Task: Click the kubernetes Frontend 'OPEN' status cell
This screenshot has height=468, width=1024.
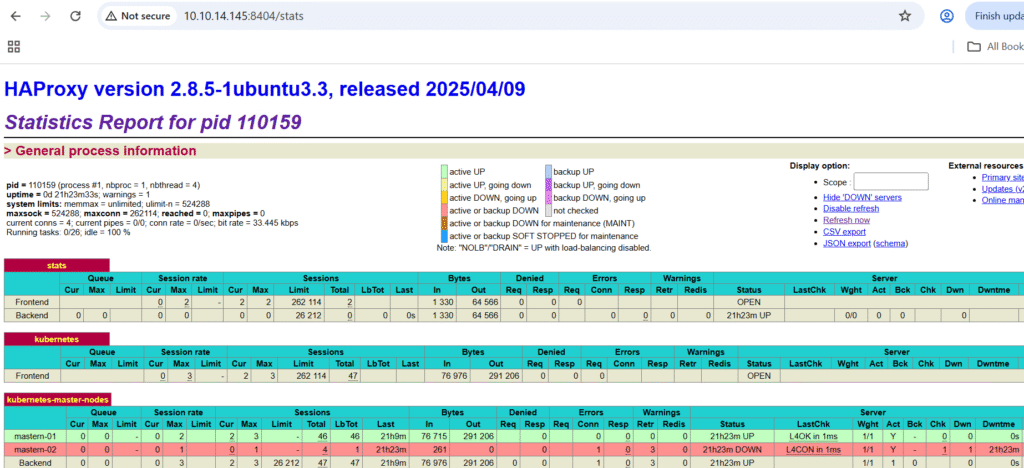Action: coord(759,376)
